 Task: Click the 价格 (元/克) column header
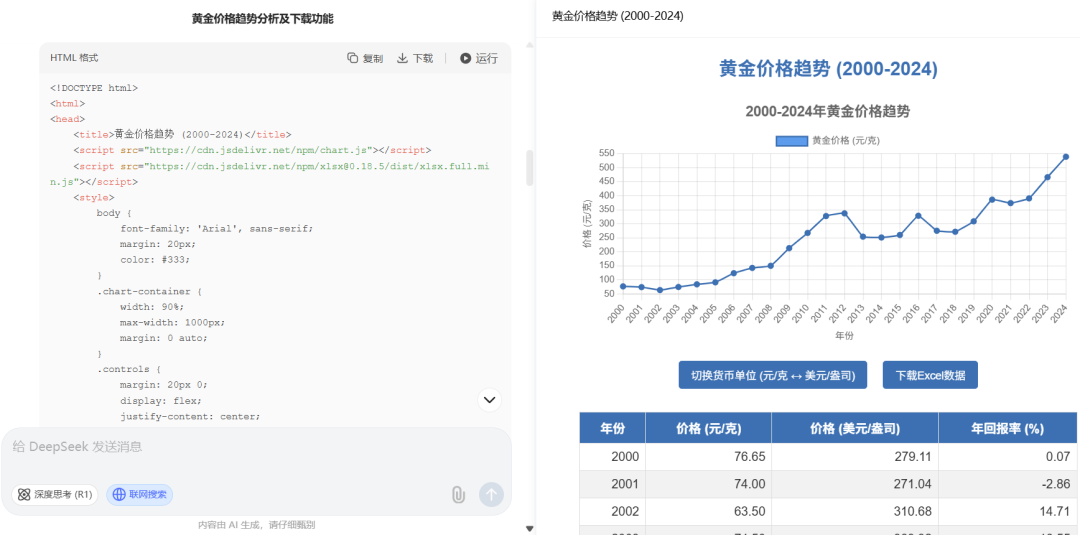(x=708, y=428)
